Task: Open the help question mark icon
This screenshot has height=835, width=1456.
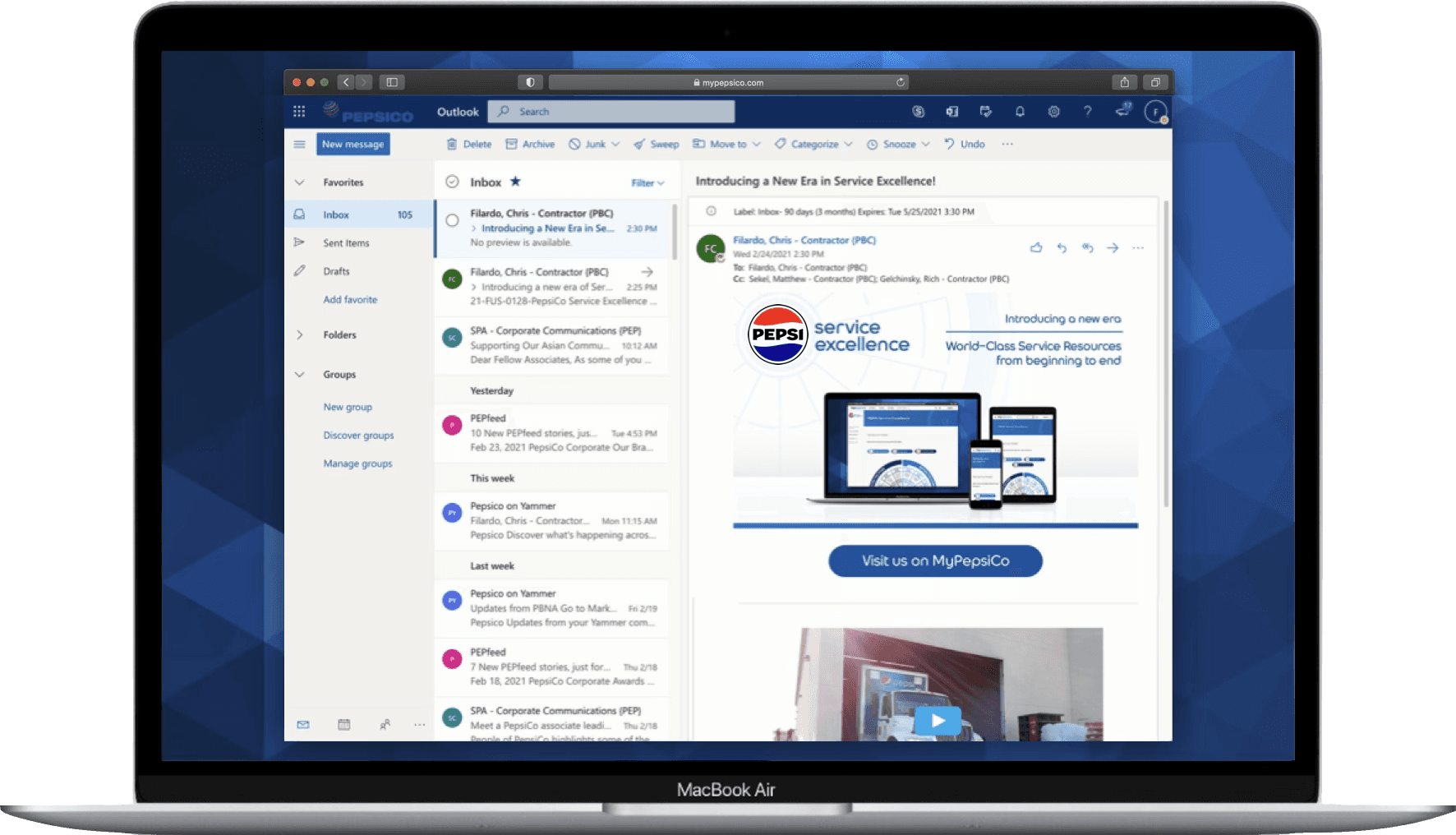Action: coord(1087,112)
